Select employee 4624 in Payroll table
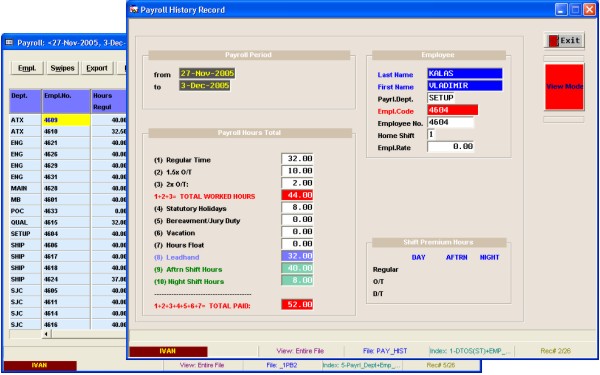 click(66, 279)
